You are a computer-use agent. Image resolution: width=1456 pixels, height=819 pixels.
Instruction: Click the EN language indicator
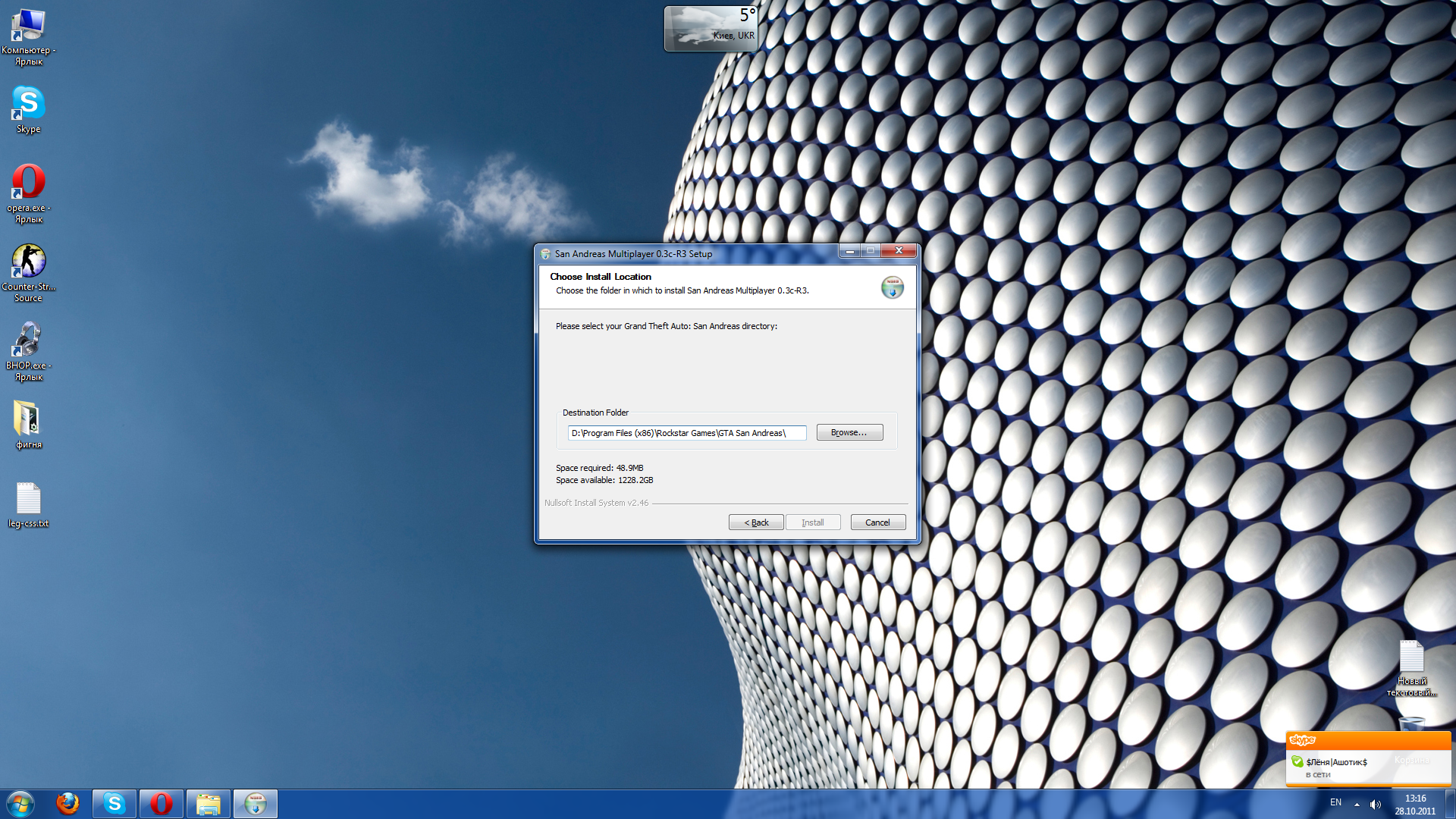[1335, 802]
